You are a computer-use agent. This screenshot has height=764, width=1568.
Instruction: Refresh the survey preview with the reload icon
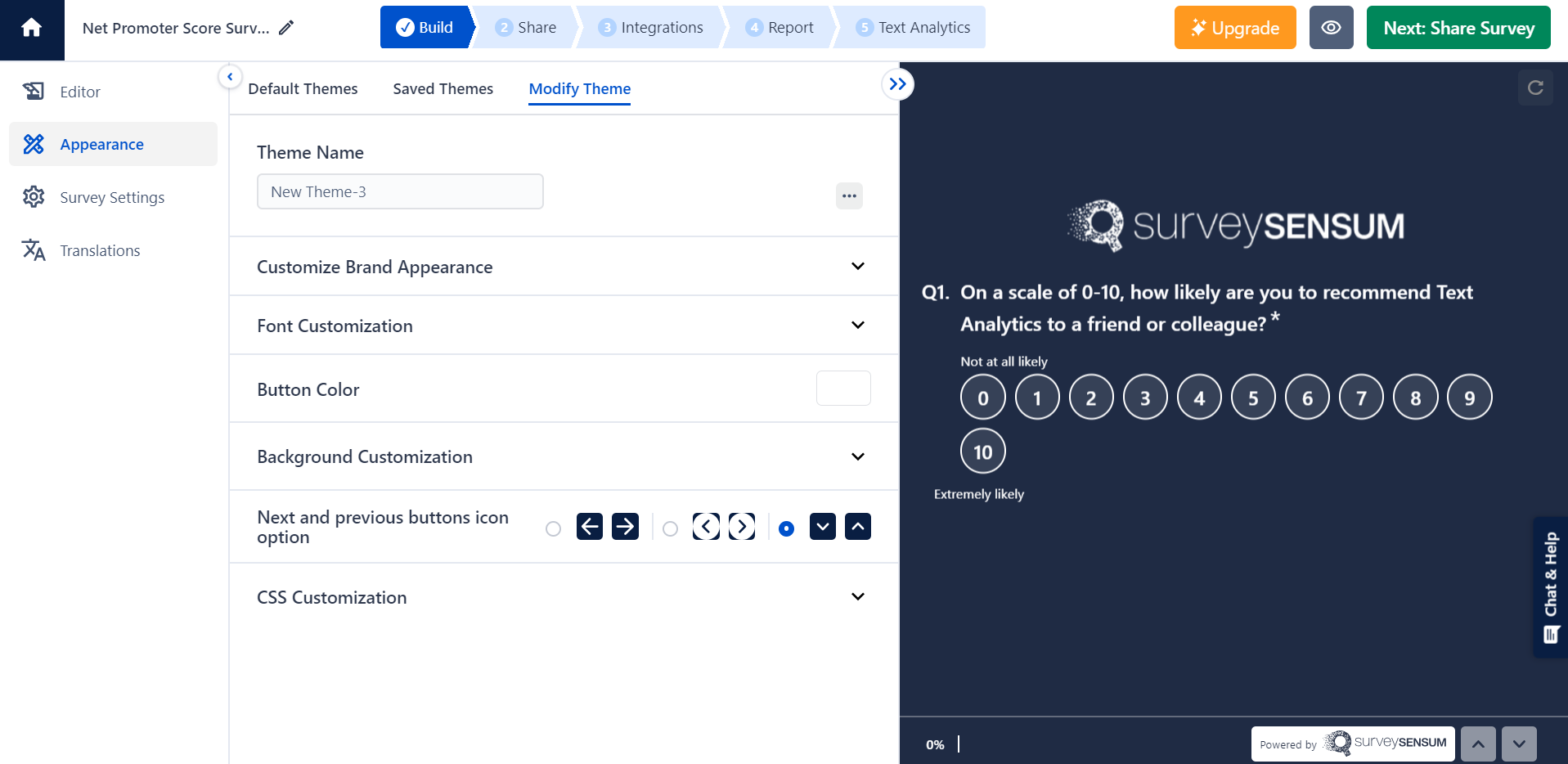(x=1535, y=88)
